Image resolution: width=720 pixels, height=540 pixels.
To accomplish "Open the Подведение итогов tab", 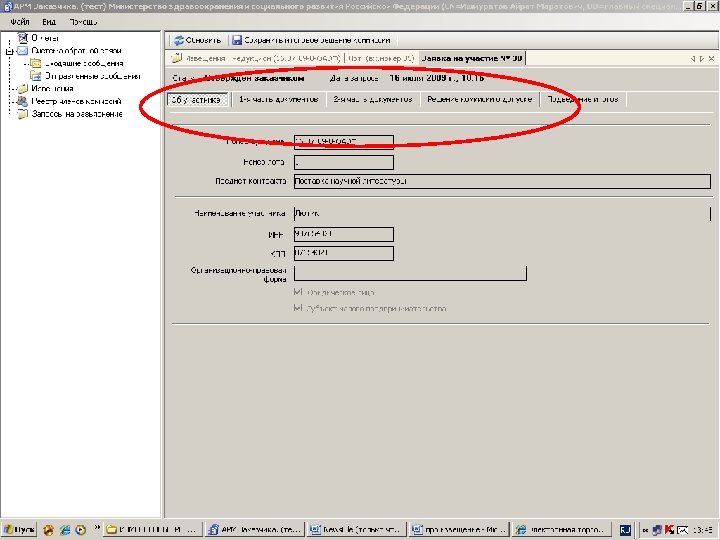I will click(583, 100).
